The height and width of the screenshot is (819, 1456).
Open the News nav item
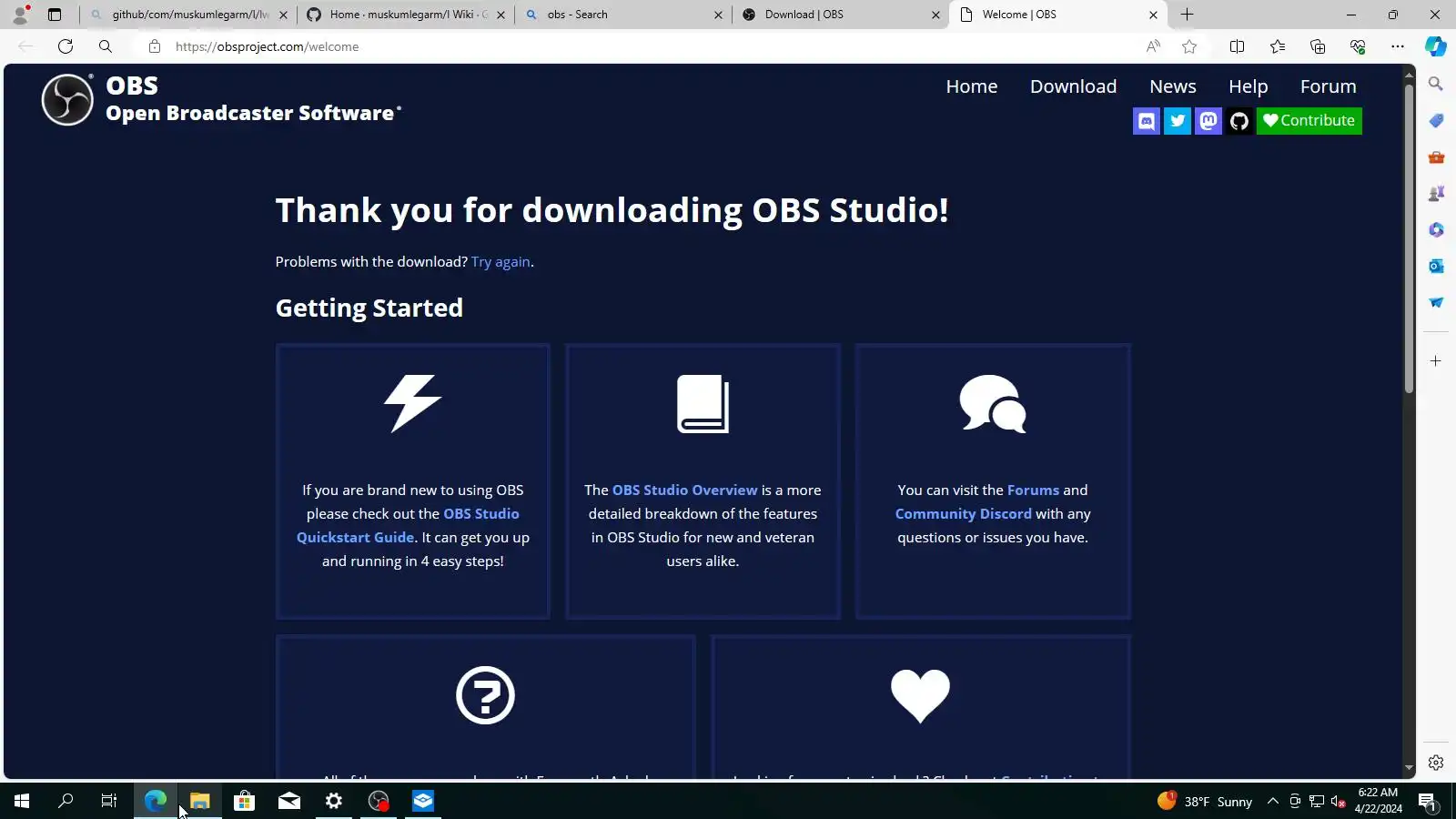click(1172, 86)
